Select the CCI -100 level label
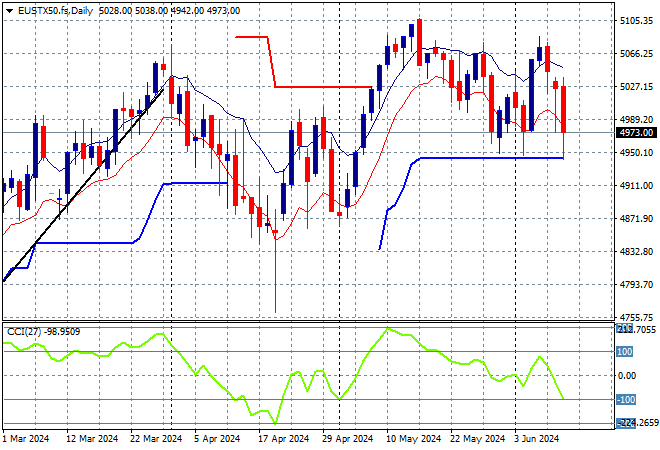The height and width of the screenshot is (450, 660). coord(625,399)
